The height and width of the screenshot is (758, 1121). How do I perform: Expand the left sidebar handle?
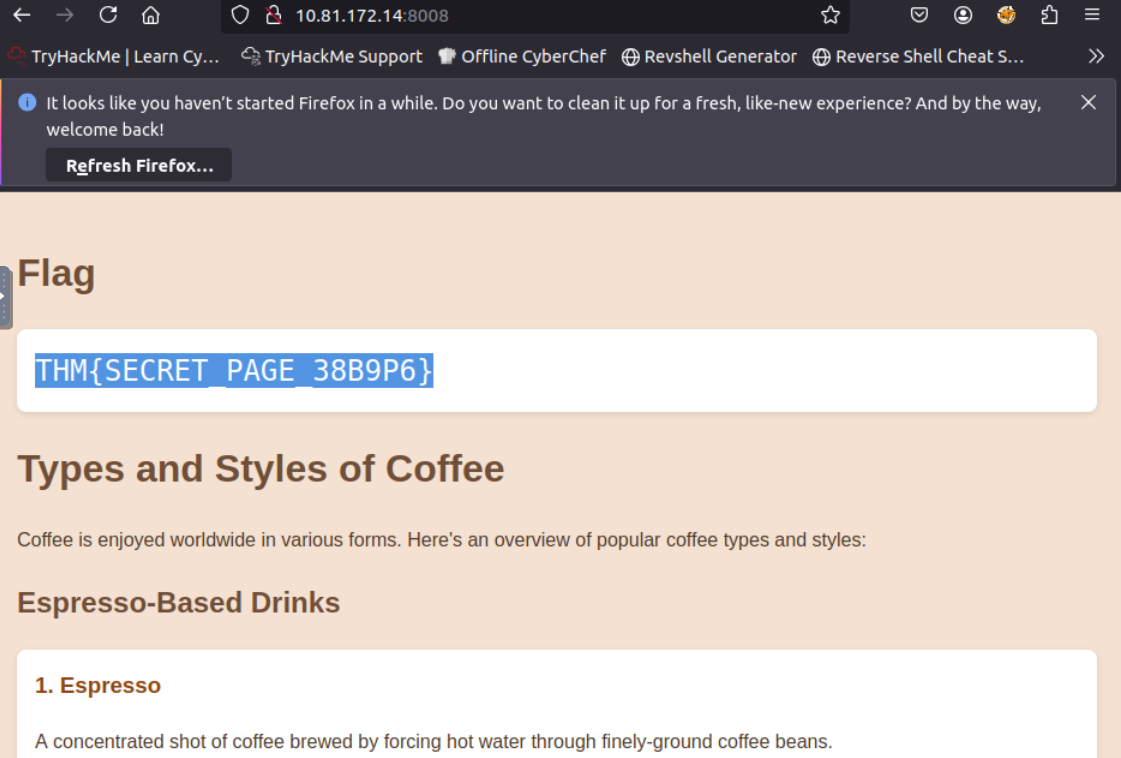point(5,297)
